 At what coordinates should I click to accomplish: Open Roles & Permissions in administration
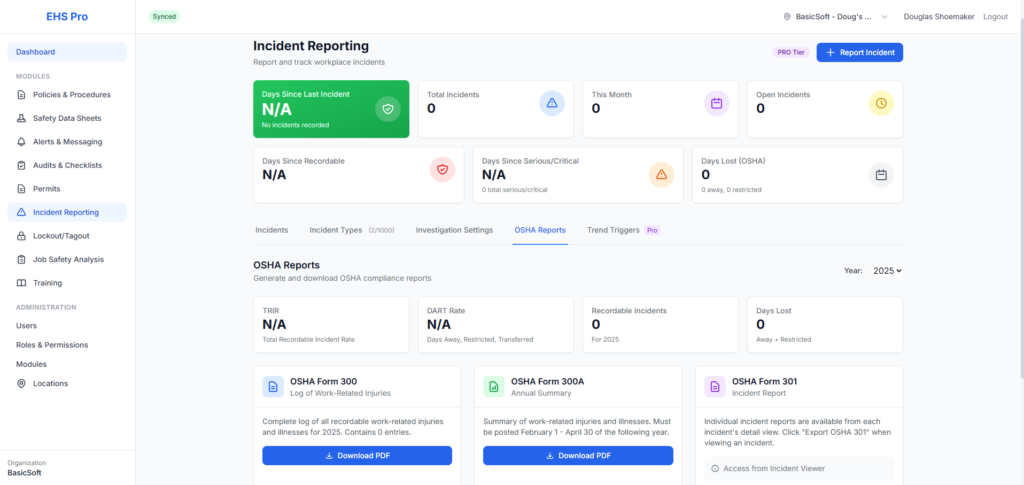pyautogui.click(x=52, y=345)
